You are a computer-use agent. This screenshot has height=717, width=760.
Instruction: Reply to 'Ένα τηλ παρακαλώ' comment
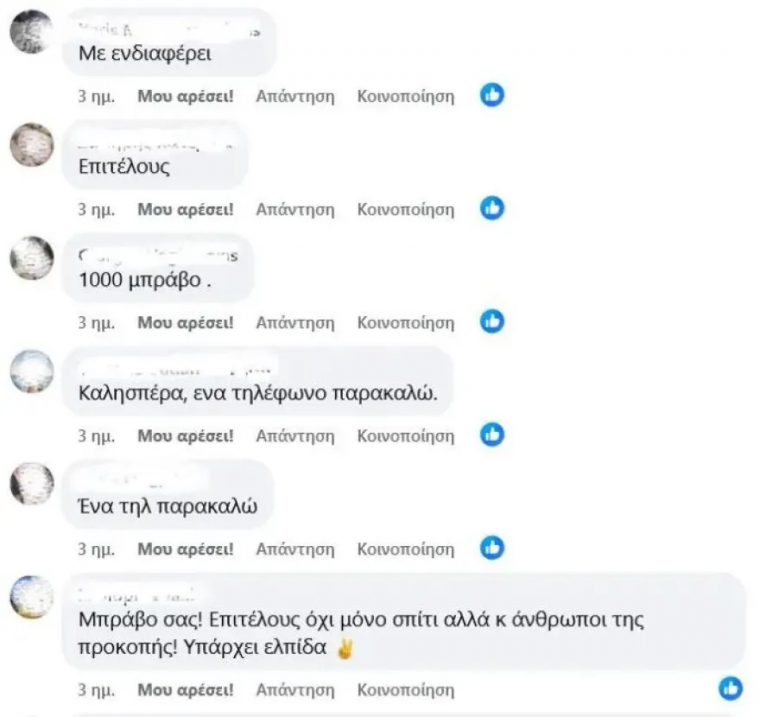coord(295,549)
